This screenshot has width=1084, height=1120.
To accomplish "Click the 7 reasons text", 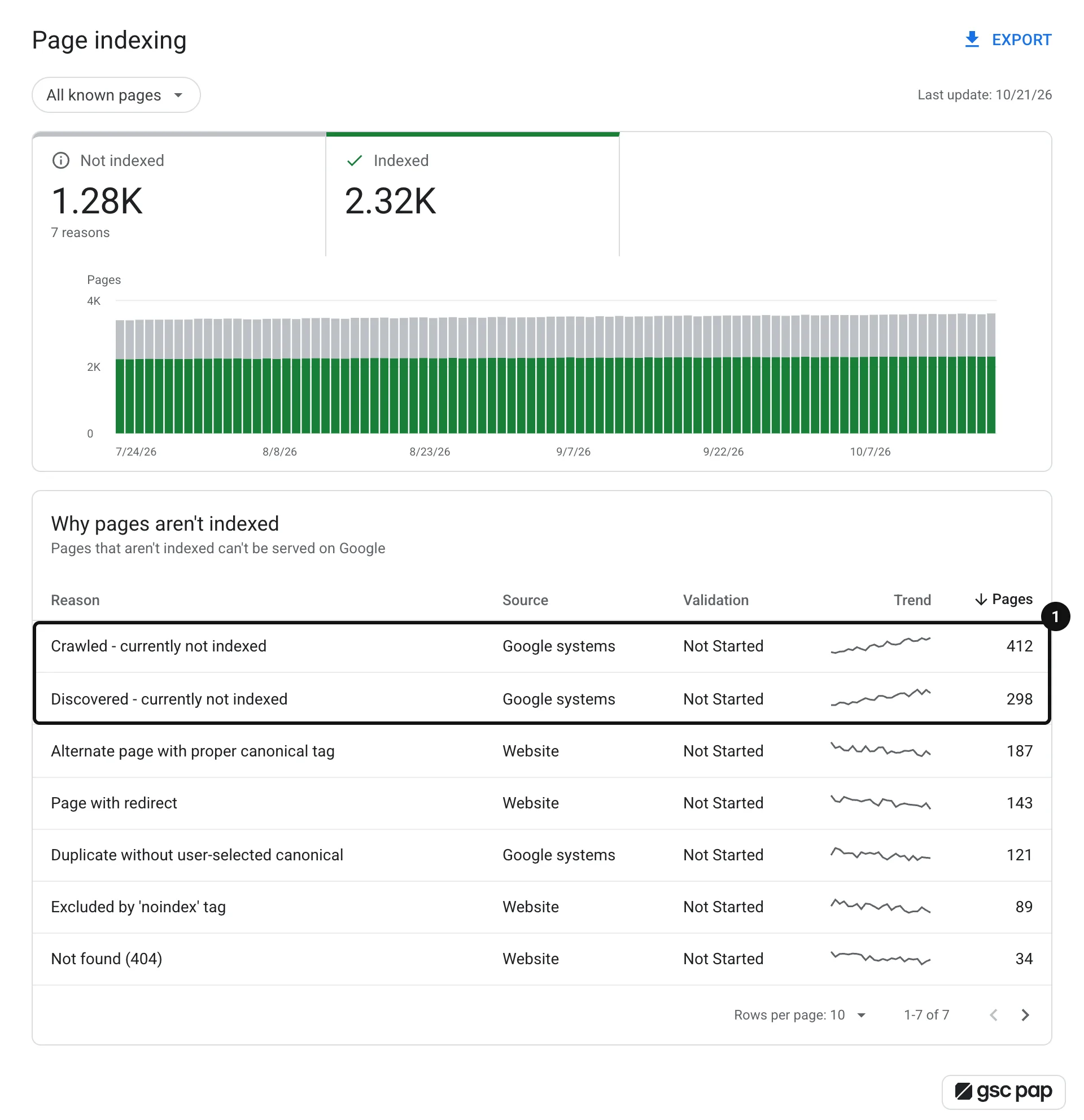I will click(x=80, y=233).
